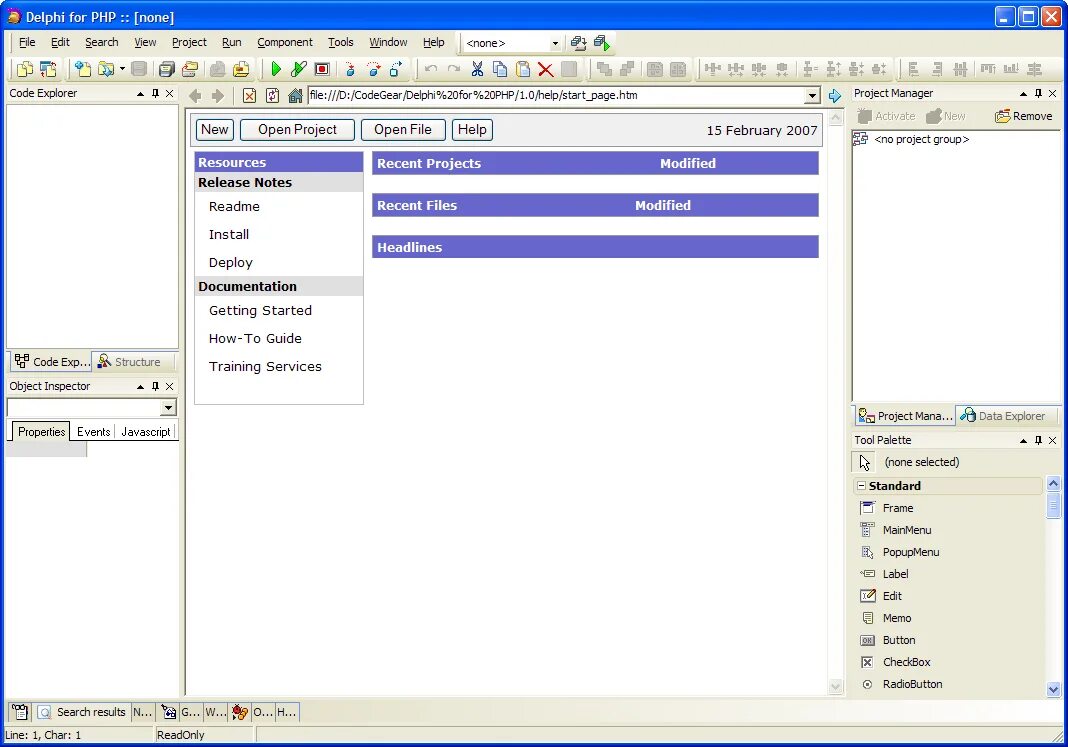Pin the Project Manager panel
Screen dimensions: 1068x747
point(1038,93)
